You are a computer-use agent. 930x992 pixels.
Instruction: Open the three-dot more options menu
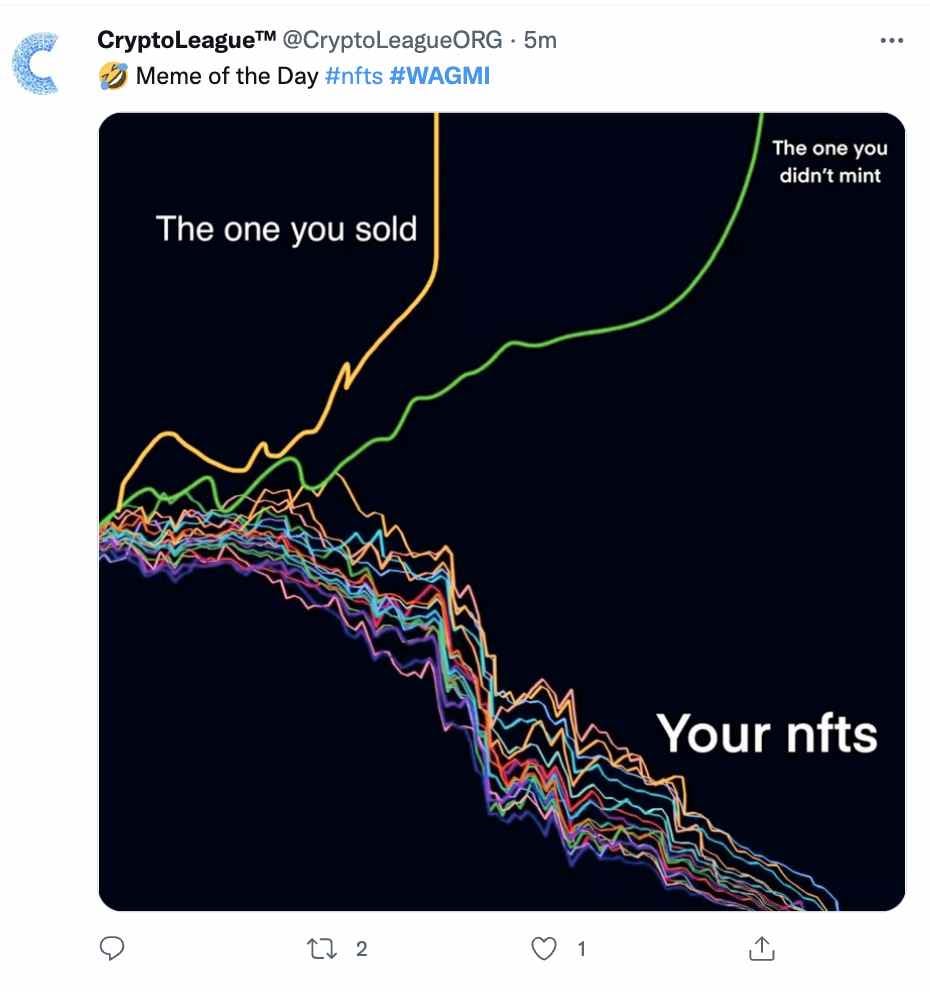click(x=891, y=40)
